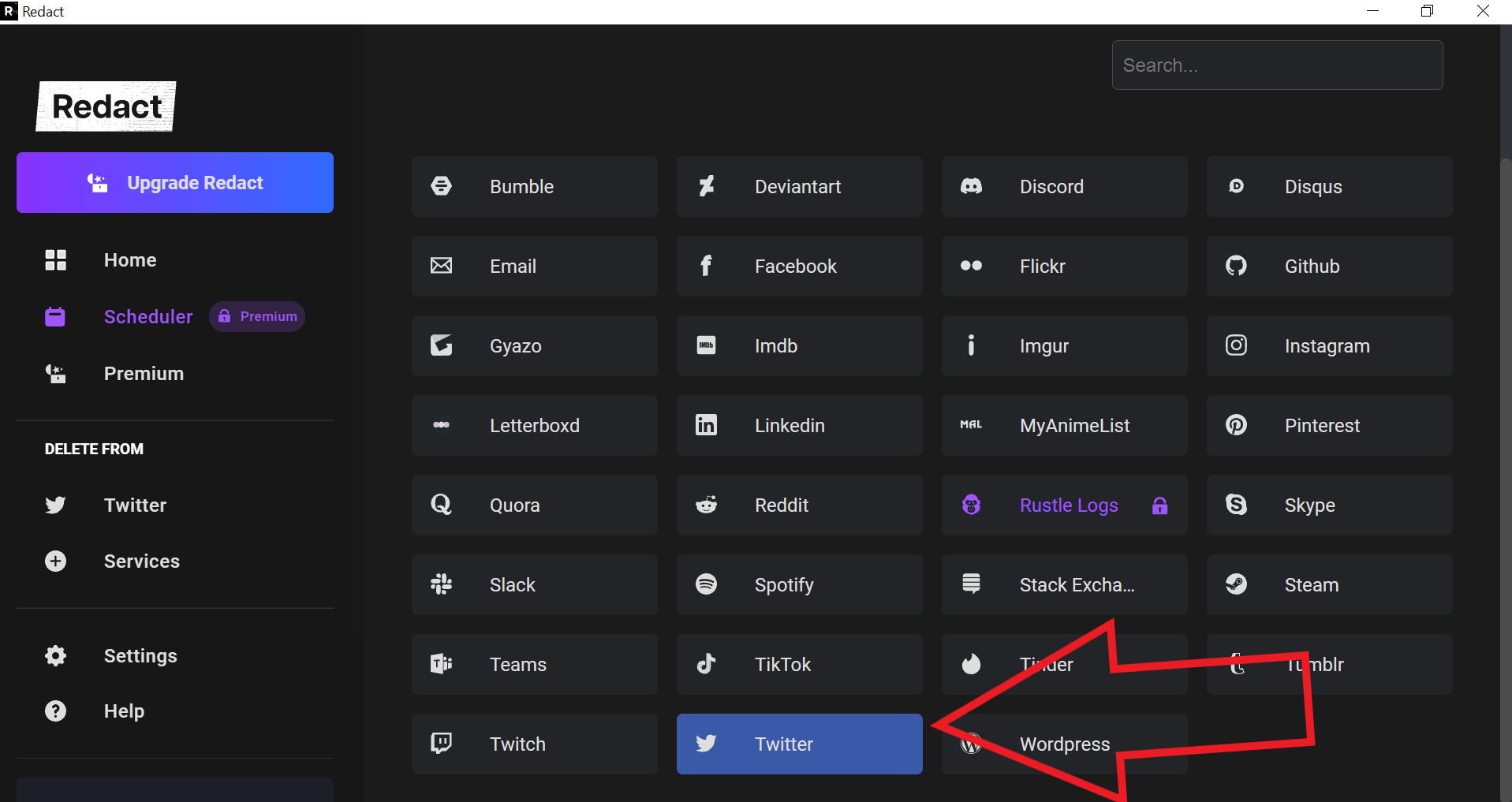Open Settings text in sidebar
Viewport: 1512px width, 802px height.
click(x=140, y=656)
